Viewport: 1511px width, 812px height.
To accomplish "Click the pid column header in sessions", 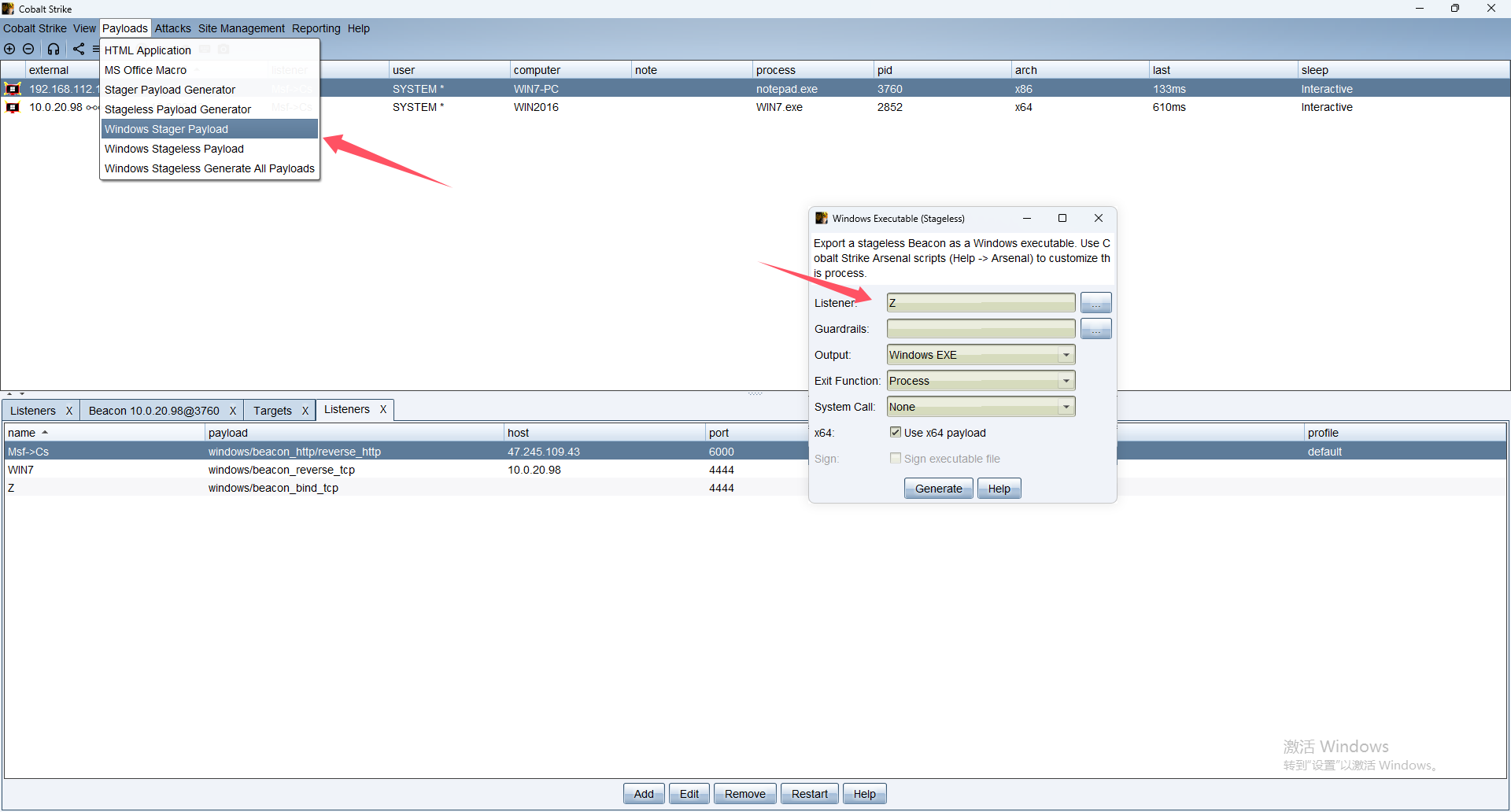I will pyautogui.click(x=942, y=70).
